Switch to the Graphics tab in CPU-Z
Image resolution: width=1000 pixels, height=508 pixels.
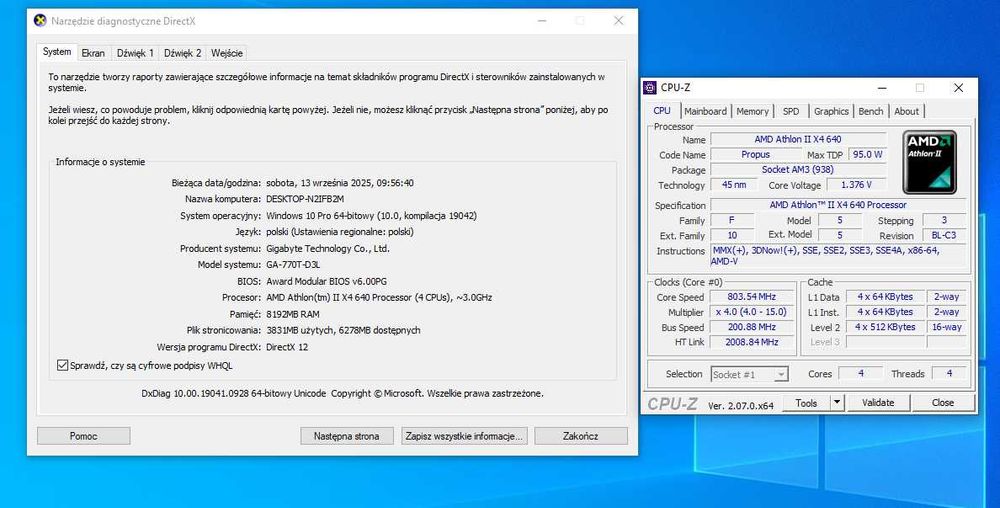(831, 111)
